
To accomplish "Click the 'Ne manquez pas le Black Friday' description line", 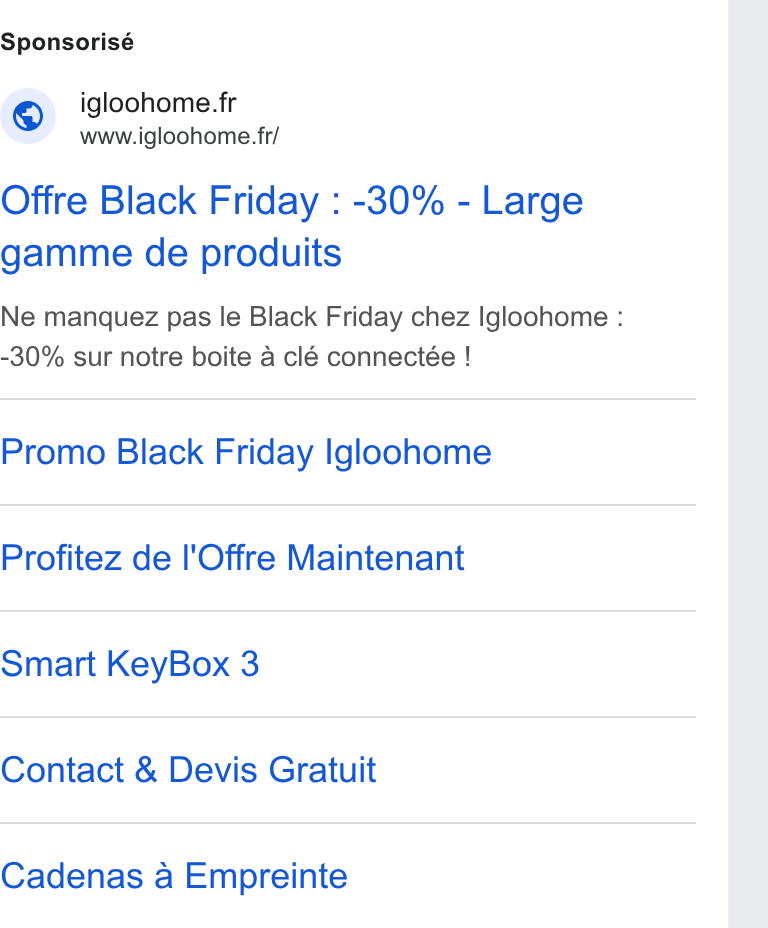I will tap(312, 317).
